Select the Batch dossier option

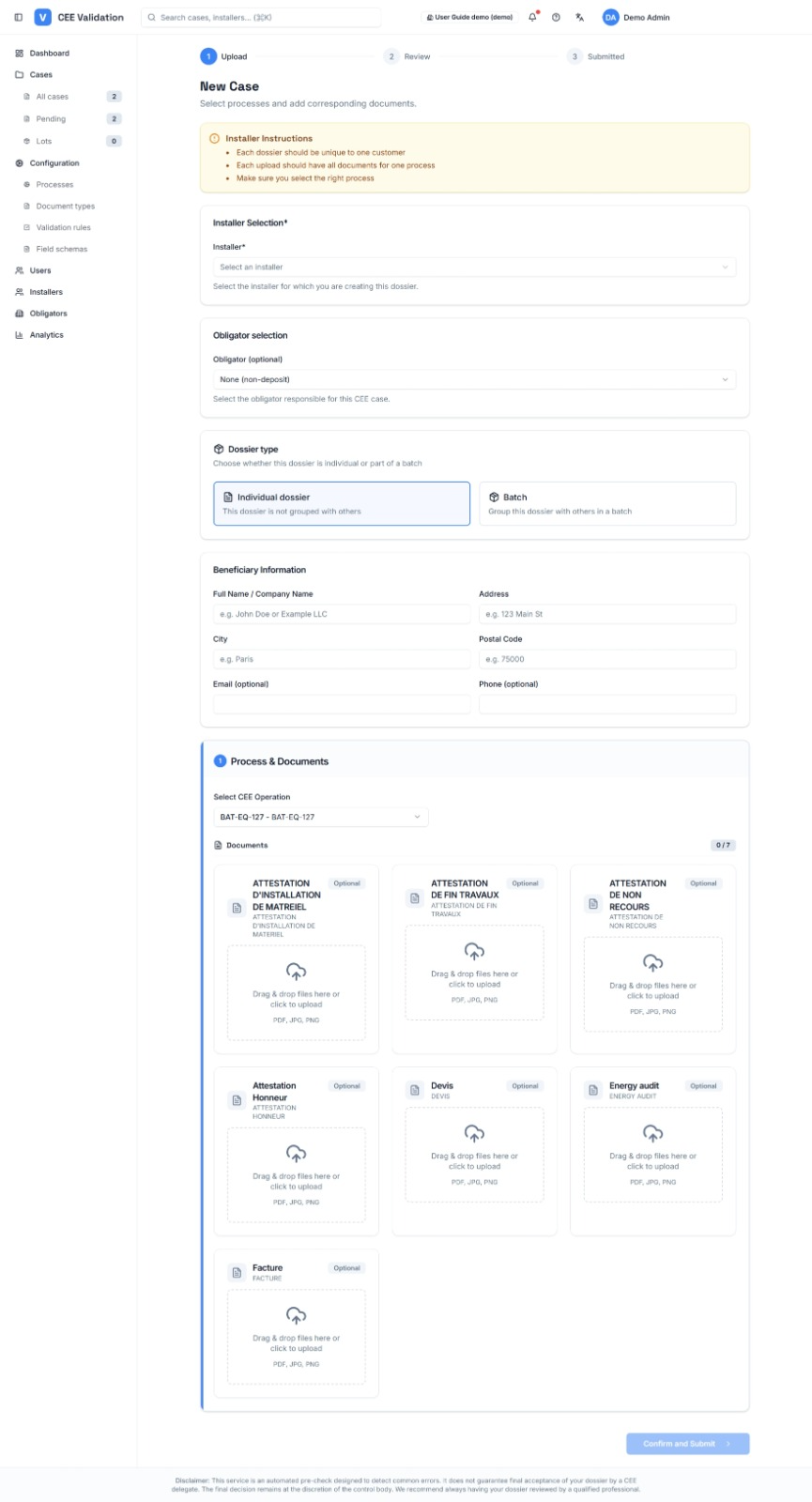click(607, 503)
